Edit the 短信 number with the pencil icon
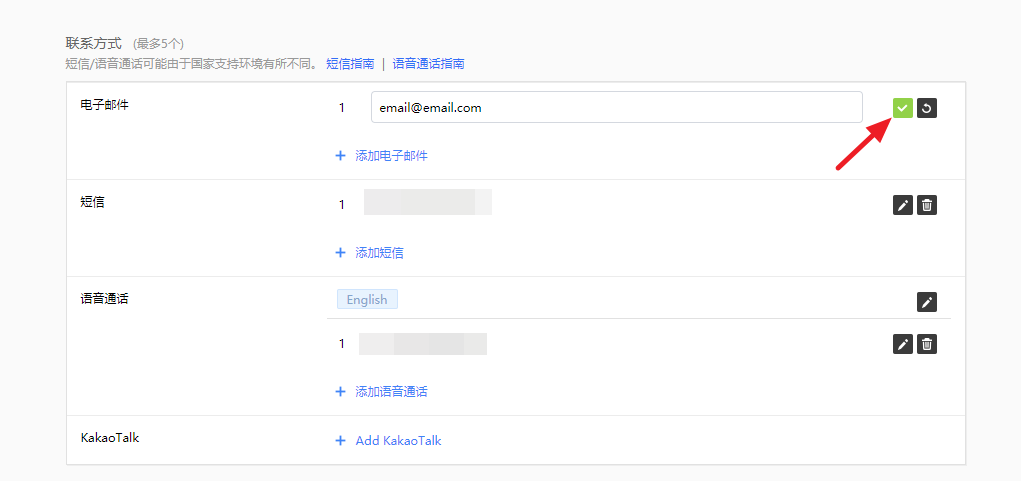The image size is (1021, 481). click(902, 205)
